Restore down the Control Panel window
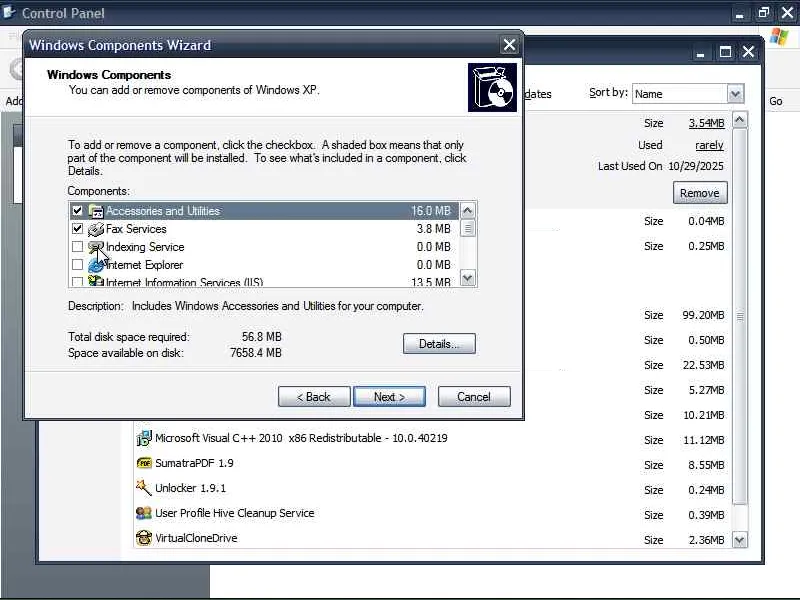 tap(764, 13)
